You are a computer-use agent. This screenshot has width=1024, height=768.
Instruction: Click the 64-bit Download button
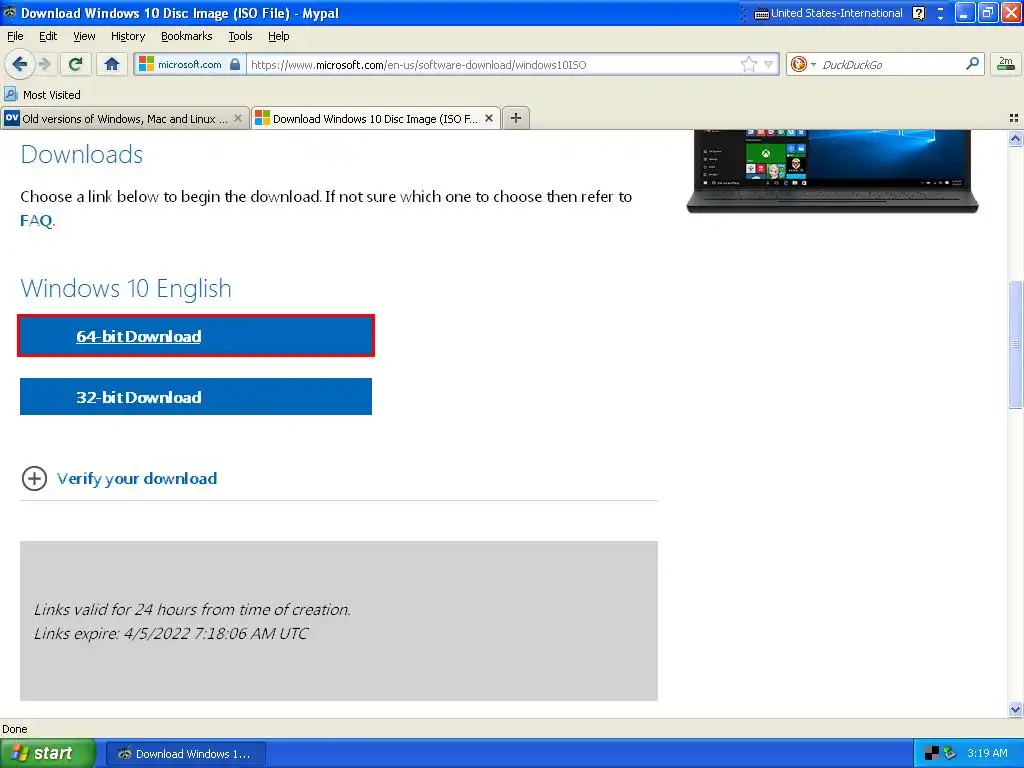[x=196, y=336]
